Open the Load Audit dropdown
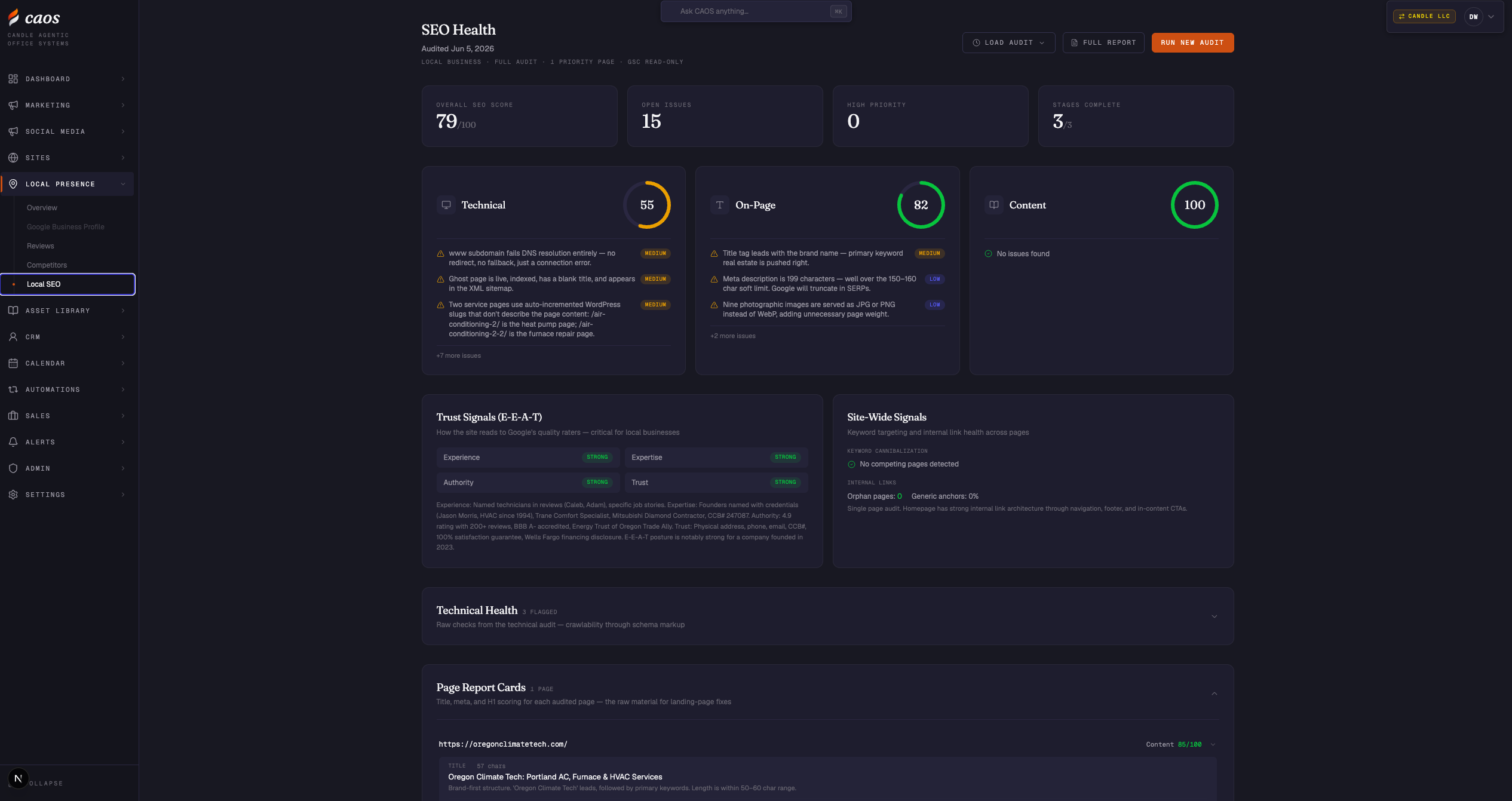 (x=1008, y=42)
